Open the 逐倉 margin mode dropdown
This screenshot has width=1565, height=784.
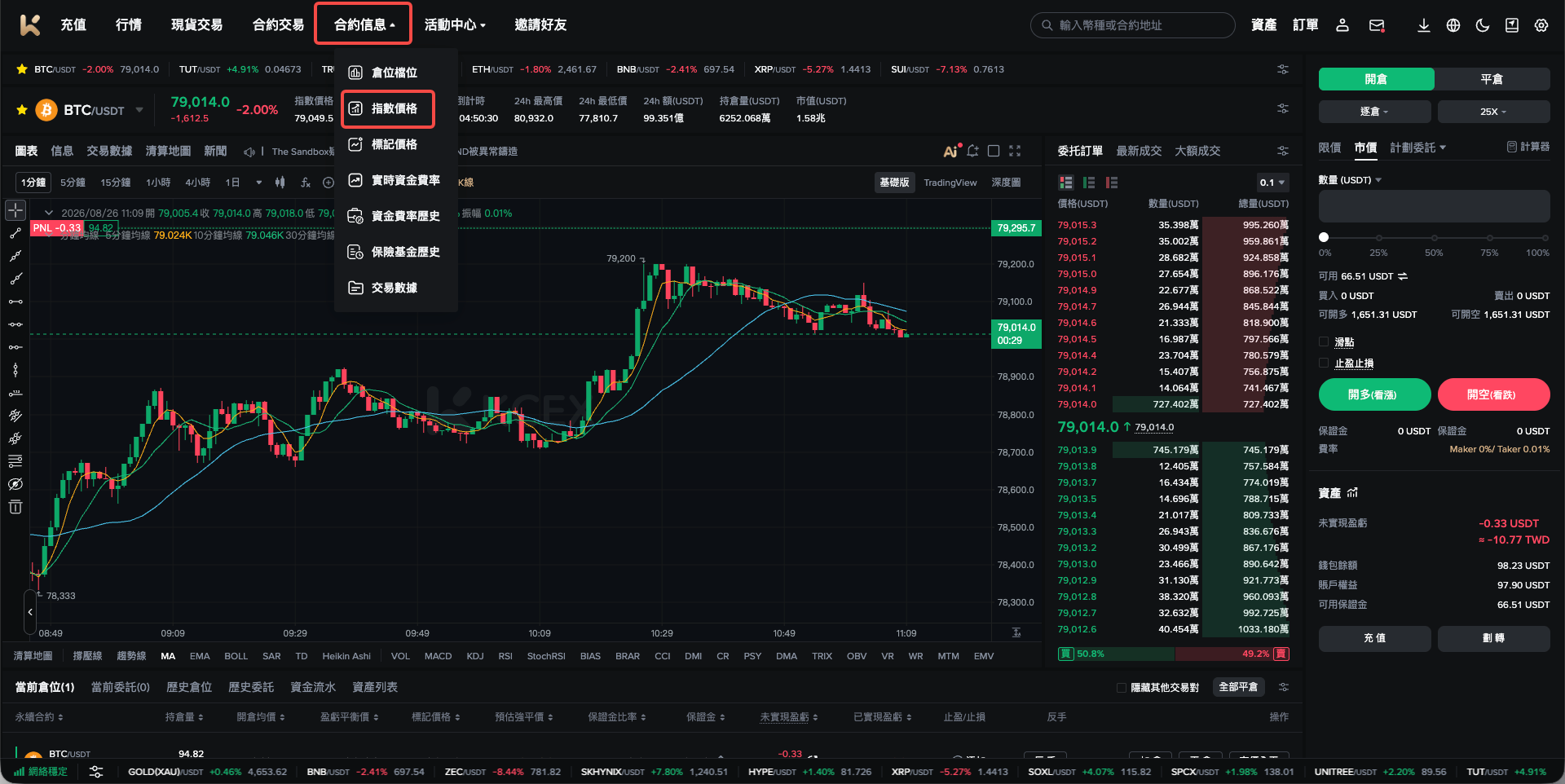[x=1374, y=112]
